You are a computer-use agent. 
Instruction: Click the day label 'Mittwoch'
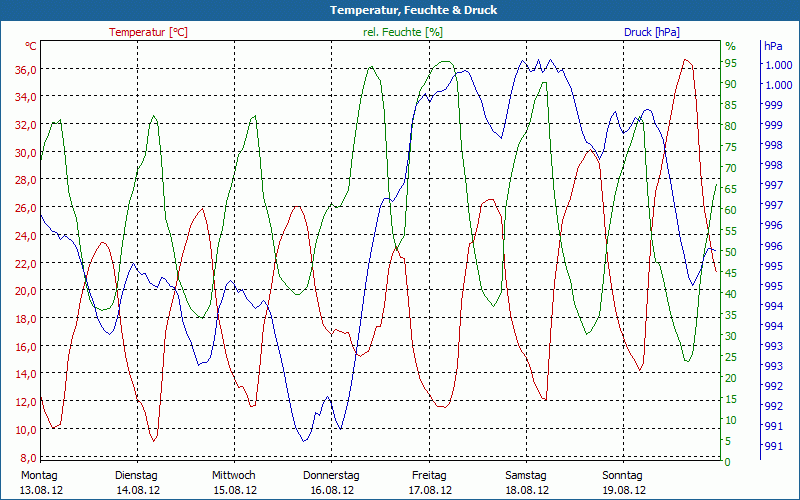pos(234,475)
